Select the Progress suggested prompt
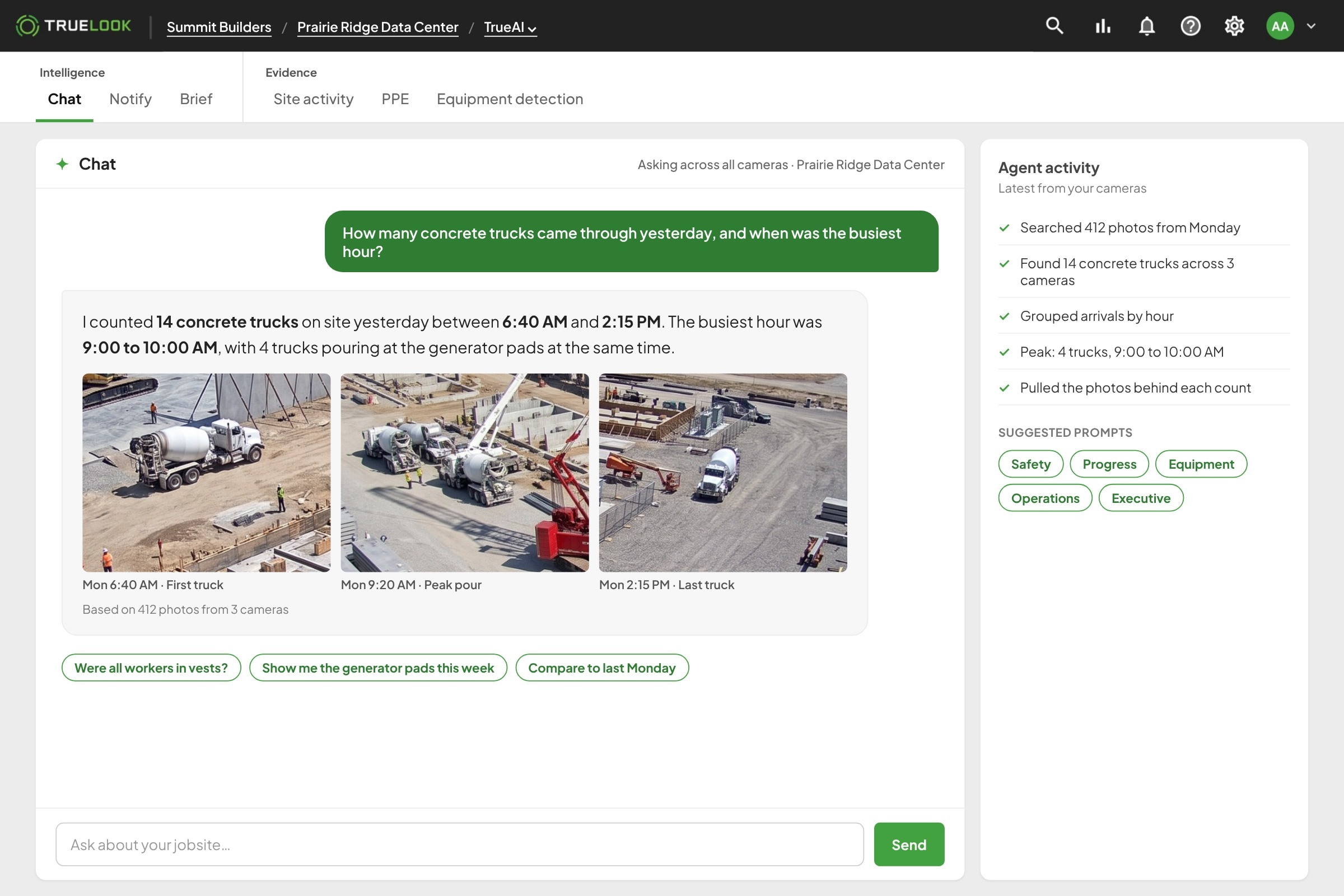The height and width of the screenshot is (896, 1344). (1109, 464)
